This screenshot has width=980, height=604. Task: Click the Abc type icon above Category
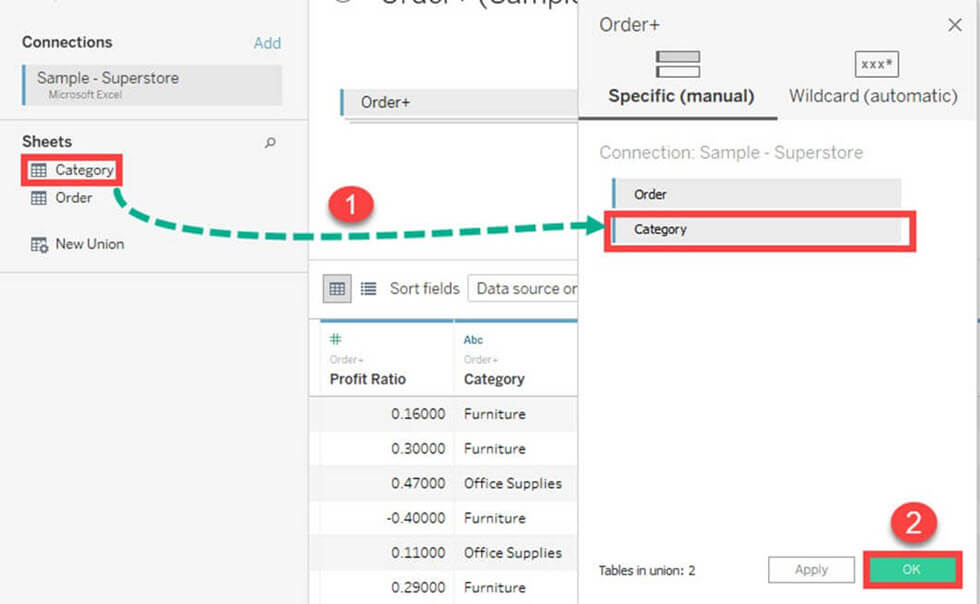473,340
